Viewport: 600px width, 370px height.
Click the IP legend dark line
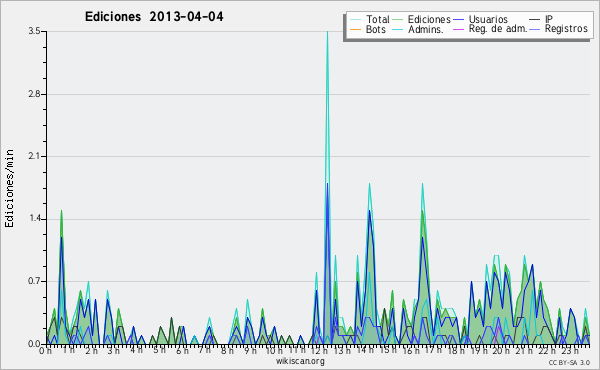tap(535, 20)
